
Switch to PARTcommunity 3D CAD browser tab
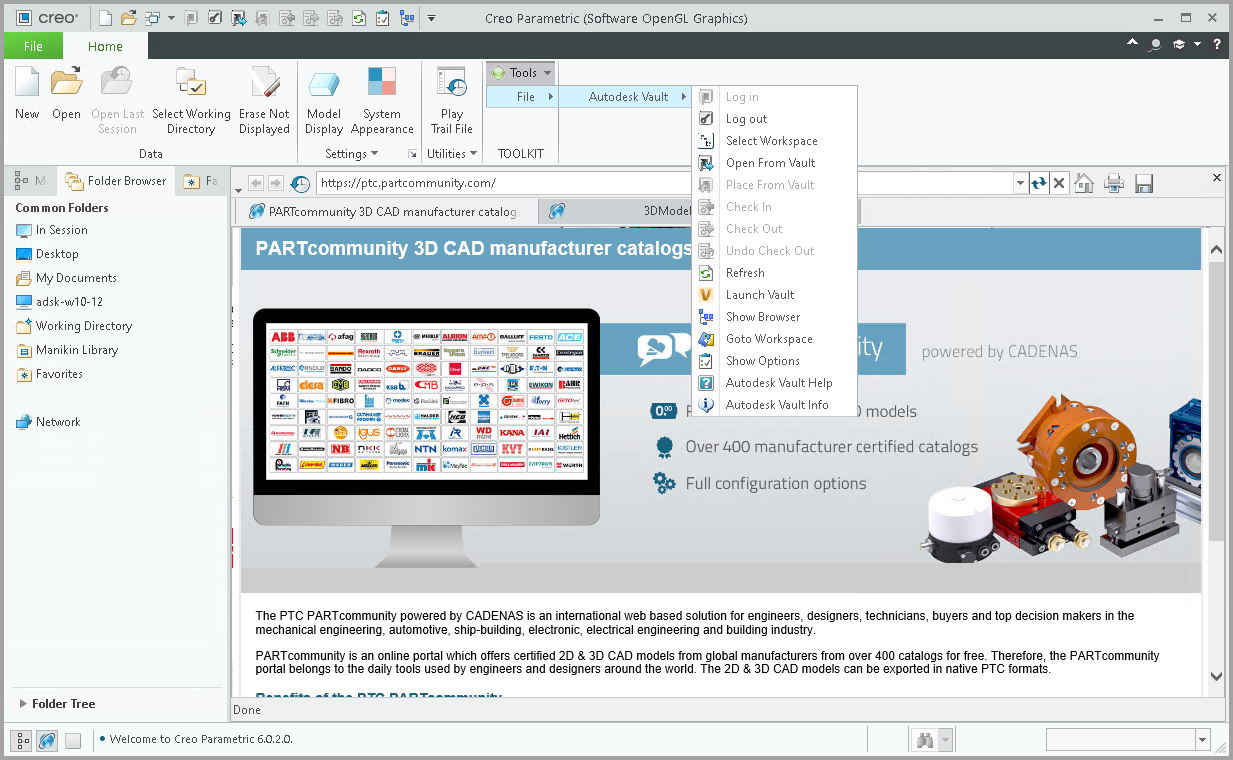click(x=385, y=212)
